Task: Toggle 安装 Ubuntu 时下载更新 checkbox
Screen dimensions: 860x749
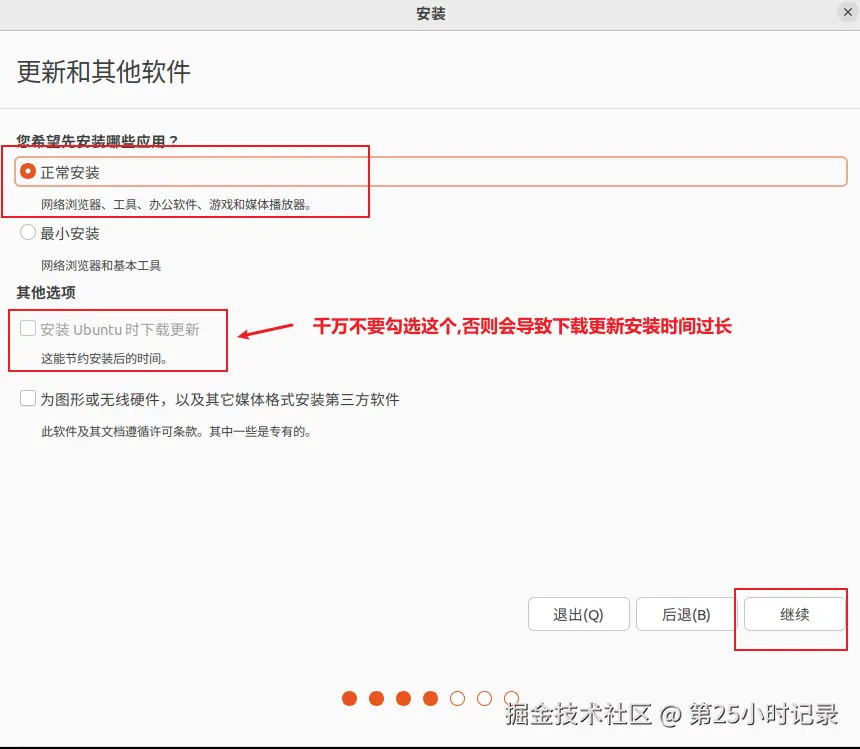Action: pyautogui.click(x=28, y=328)
